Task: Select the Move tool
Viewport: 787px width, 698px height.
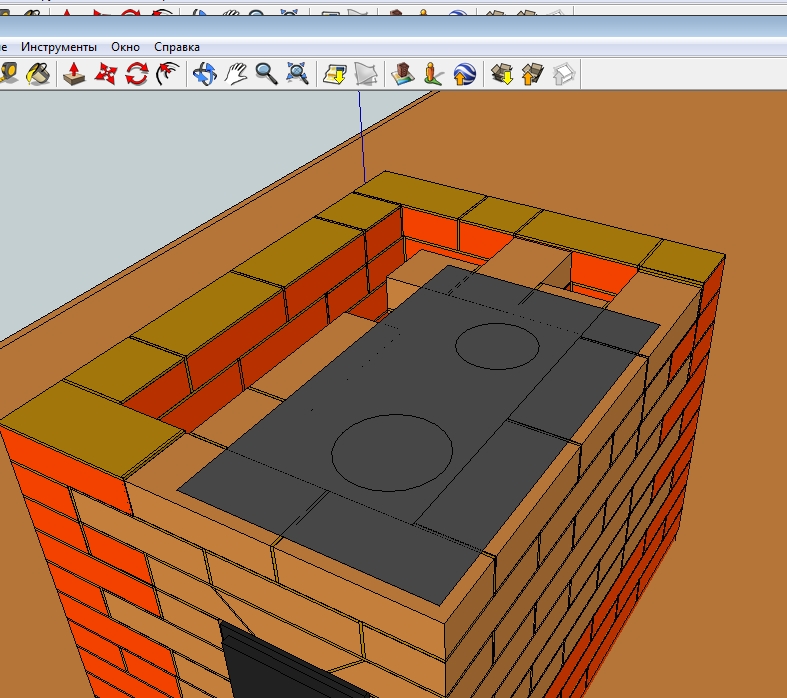Action: 105,73
